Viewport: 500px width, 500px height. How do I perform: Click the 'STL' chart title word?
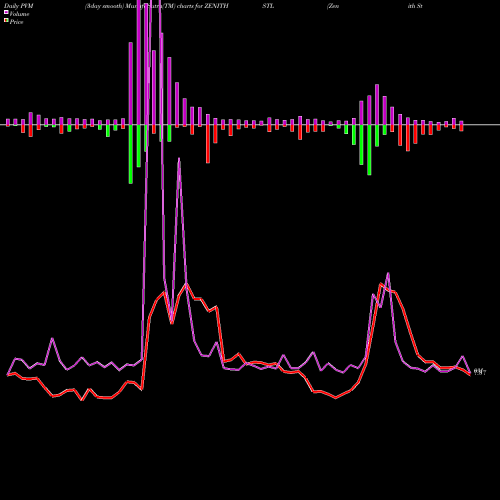(x=268, y=6)
